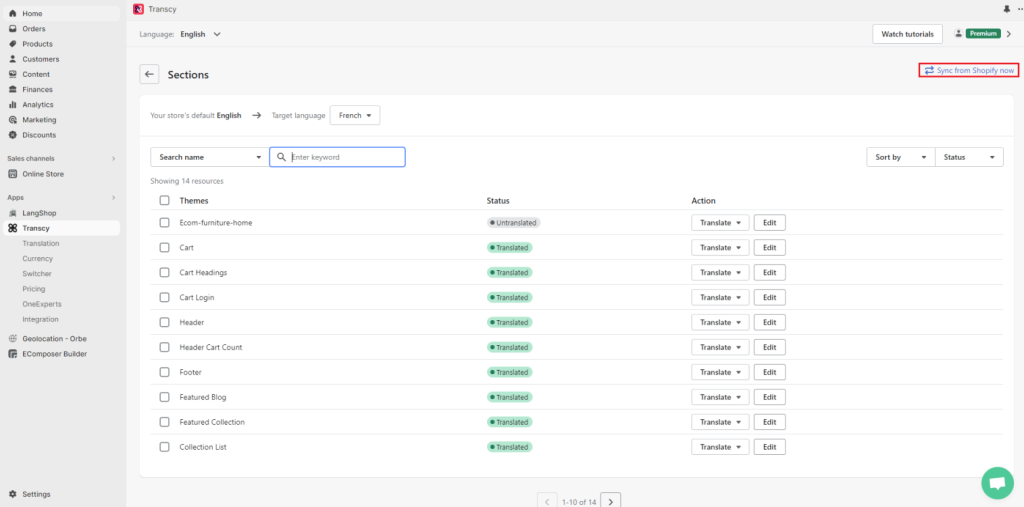The image size is (1024, 507).
Task: Click the Online Store icon
Action: (x=12, y=174)
